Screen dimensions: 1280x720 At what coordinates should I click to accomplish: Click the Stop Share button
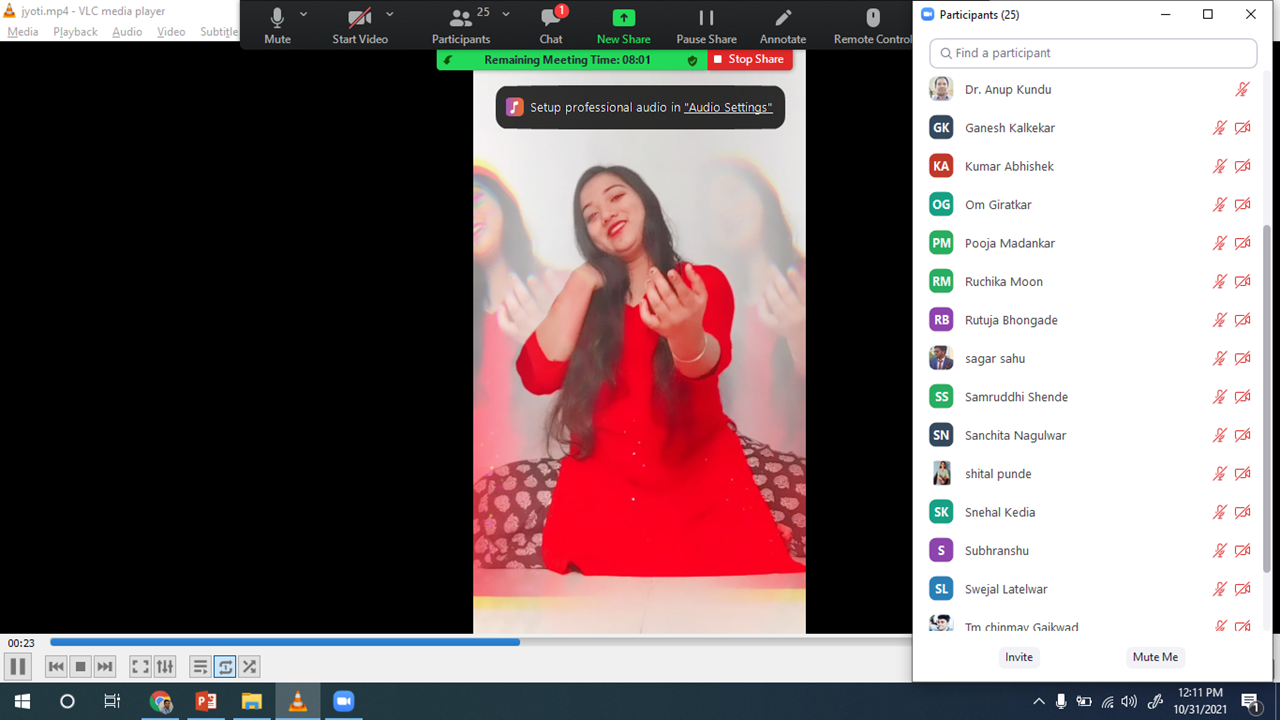(750, 60)
